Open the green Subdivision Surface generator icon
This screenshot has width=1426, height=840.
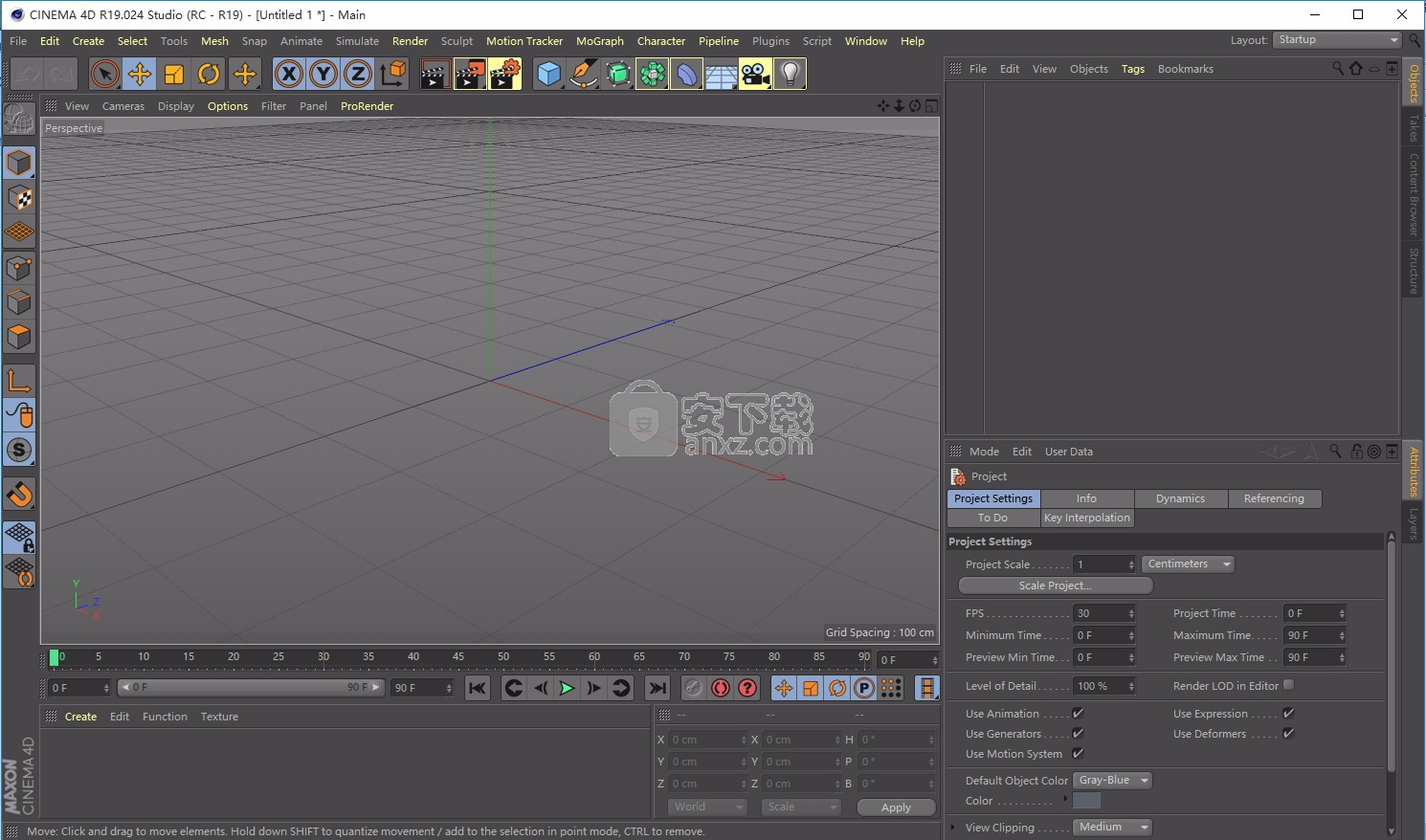617,74
